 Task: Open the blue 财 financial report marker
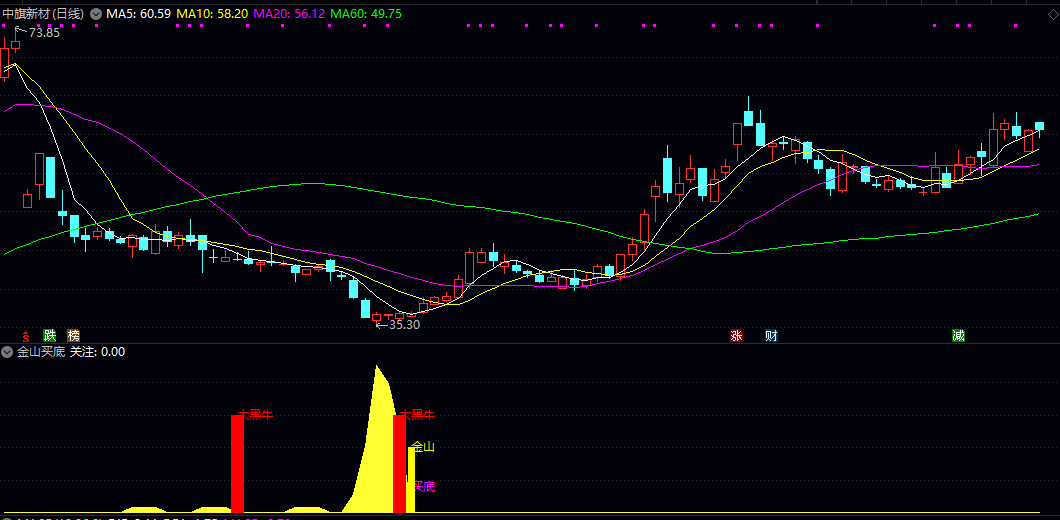click(x=771, y=335)
